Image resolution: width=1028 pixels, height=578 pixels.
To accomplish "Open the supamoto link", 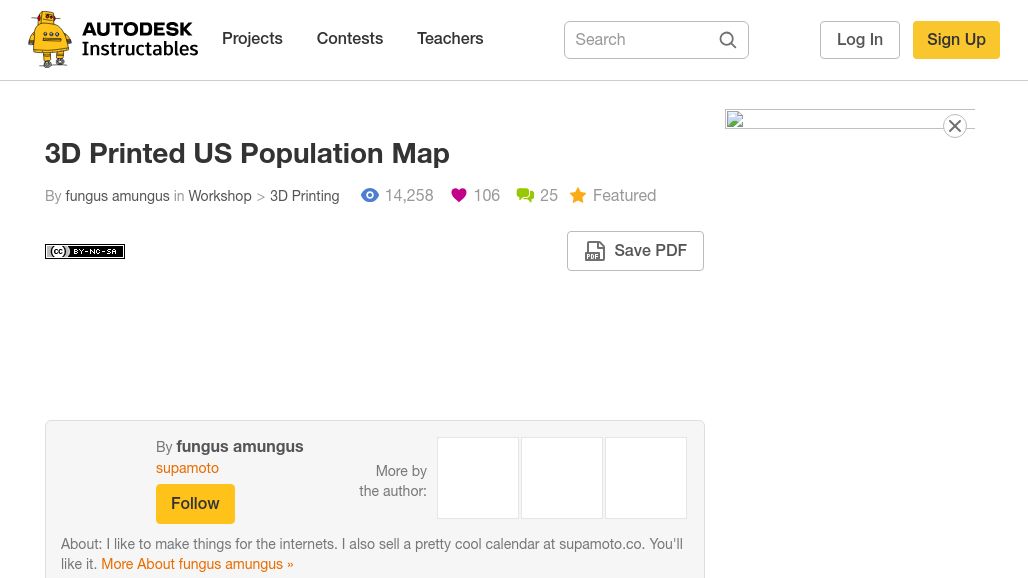I will point(188,468).
